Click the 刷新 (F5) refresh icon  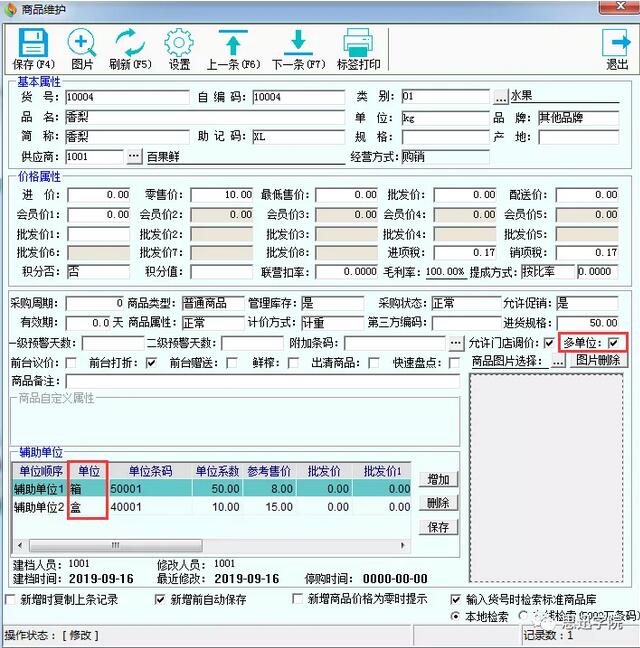(130, 44)
